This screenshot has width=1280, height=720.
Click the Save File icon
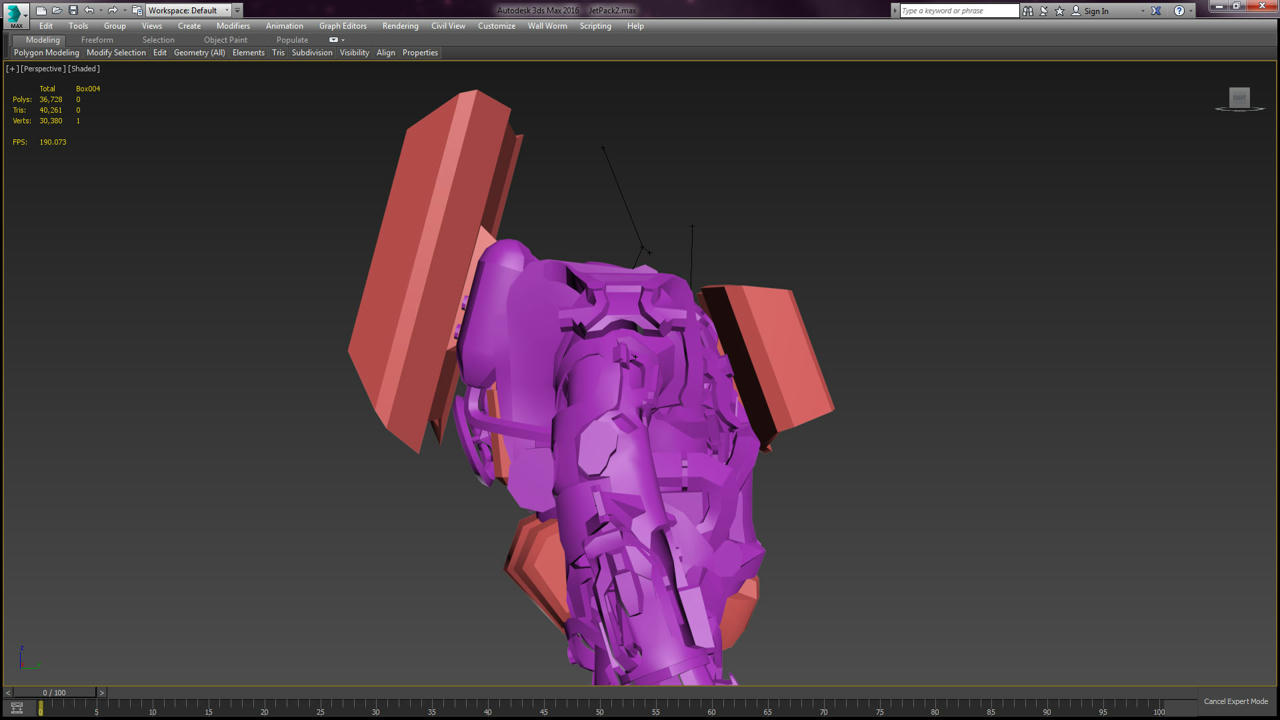pyautogui.click(x=73, y=10)
